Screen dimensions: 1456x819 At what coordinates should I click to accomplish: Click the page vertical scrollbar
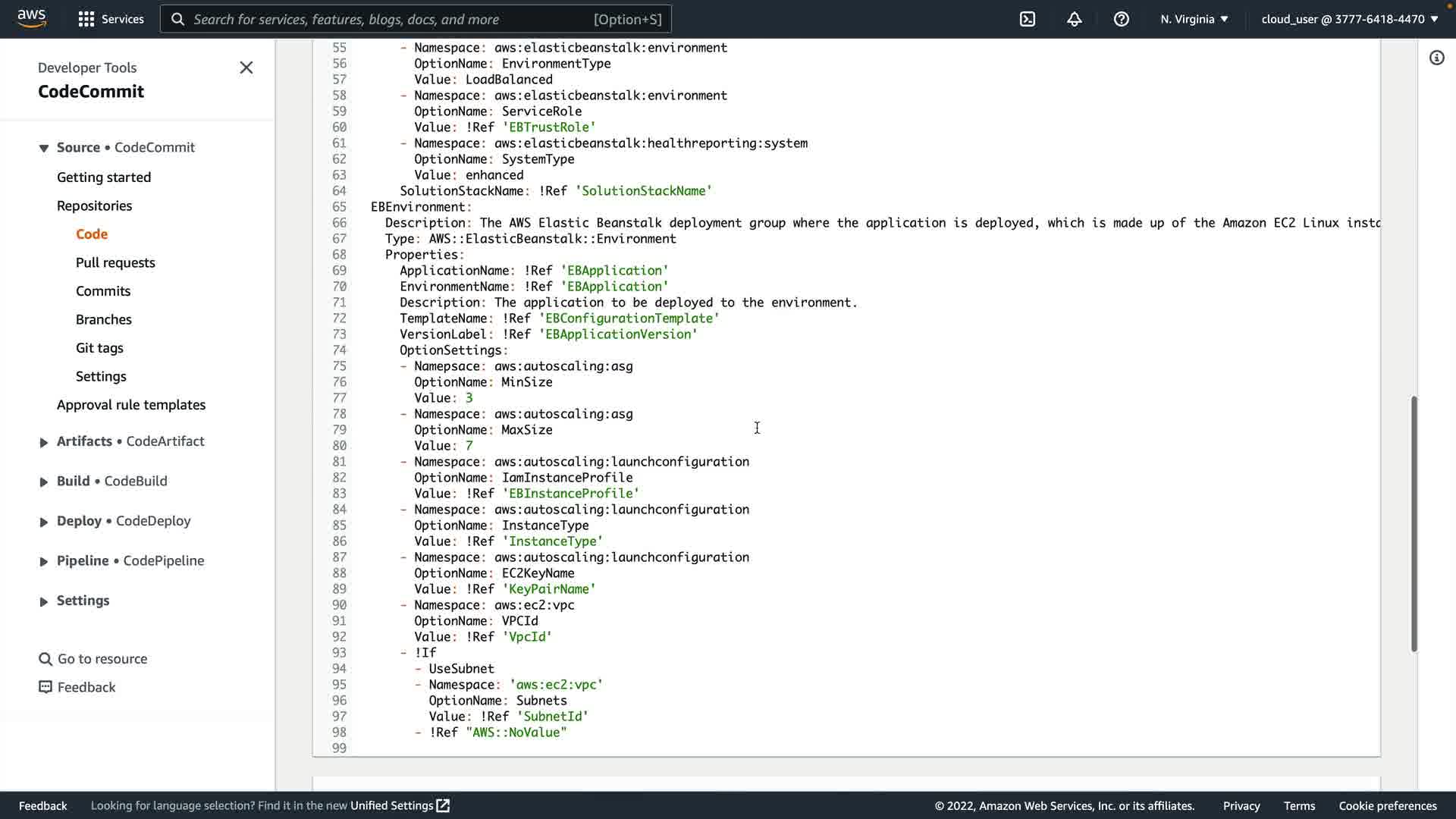tap(1414, 523)
